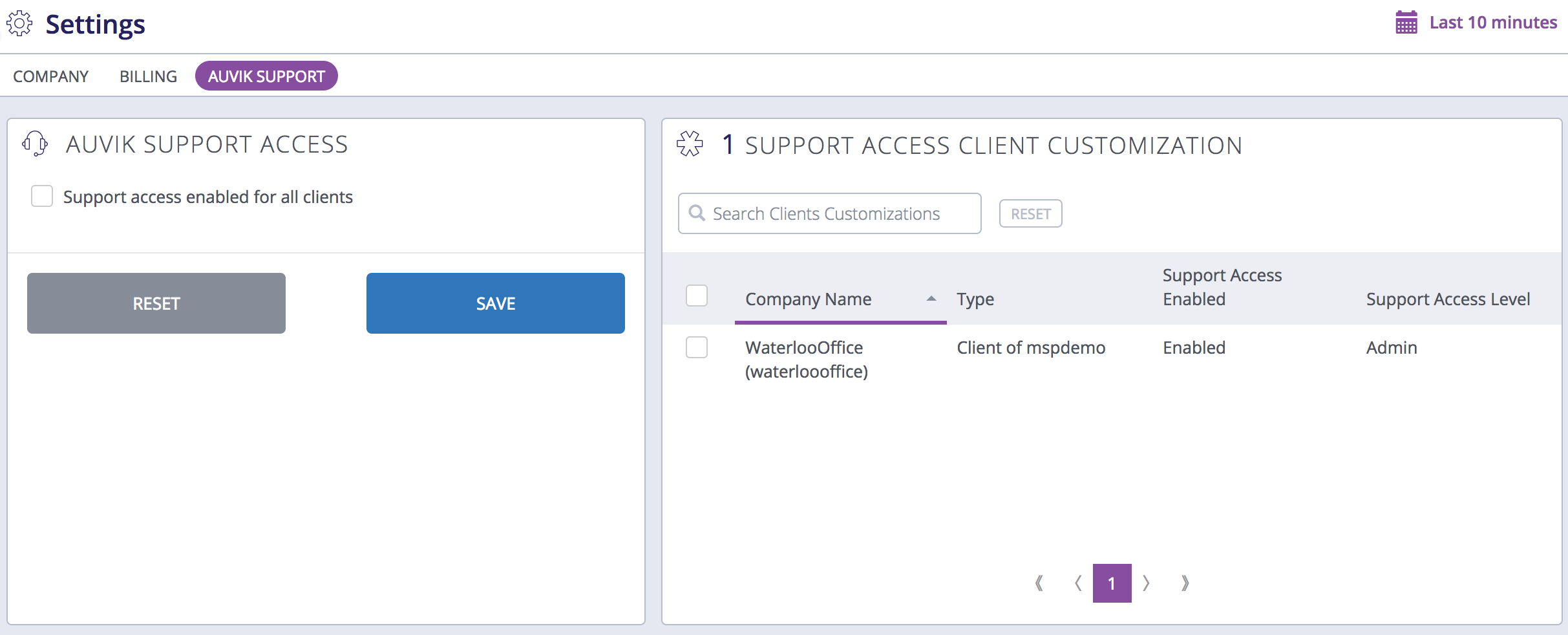
Task: Open the Last 10 minutes time selector
Action: [x=1492, y=23]
